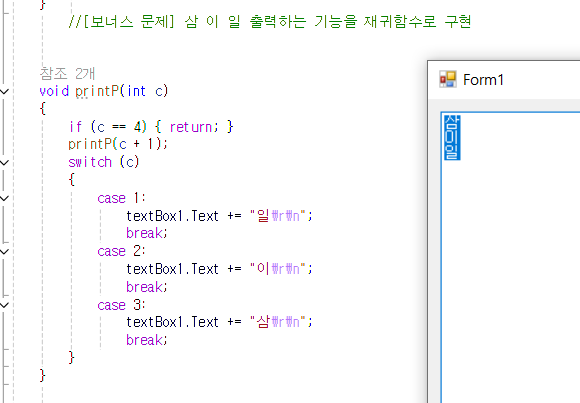Collapse the case 1 fold chevron

[4, 198]
